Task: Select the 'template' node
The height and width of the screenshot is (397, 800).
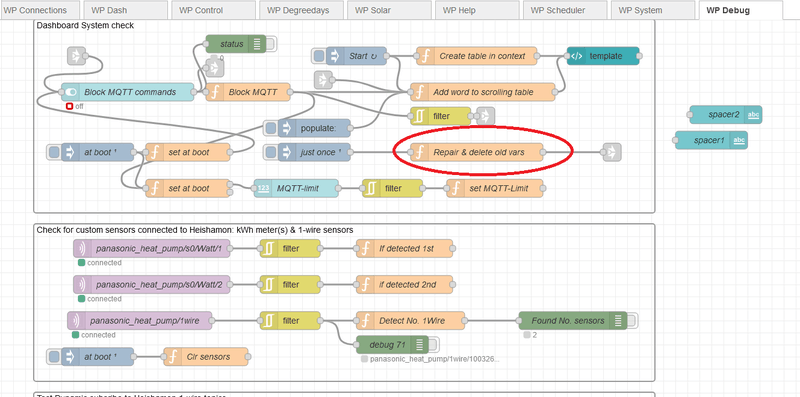Action: pyautogui.click(x=603, y=56)
